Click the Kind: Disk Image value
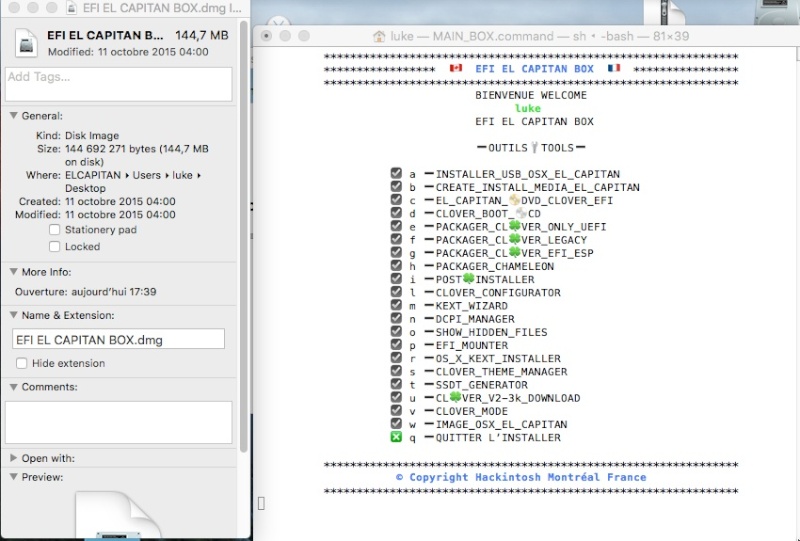The width and height of the screenshot is (800, 541). click(x=92, y=136)
